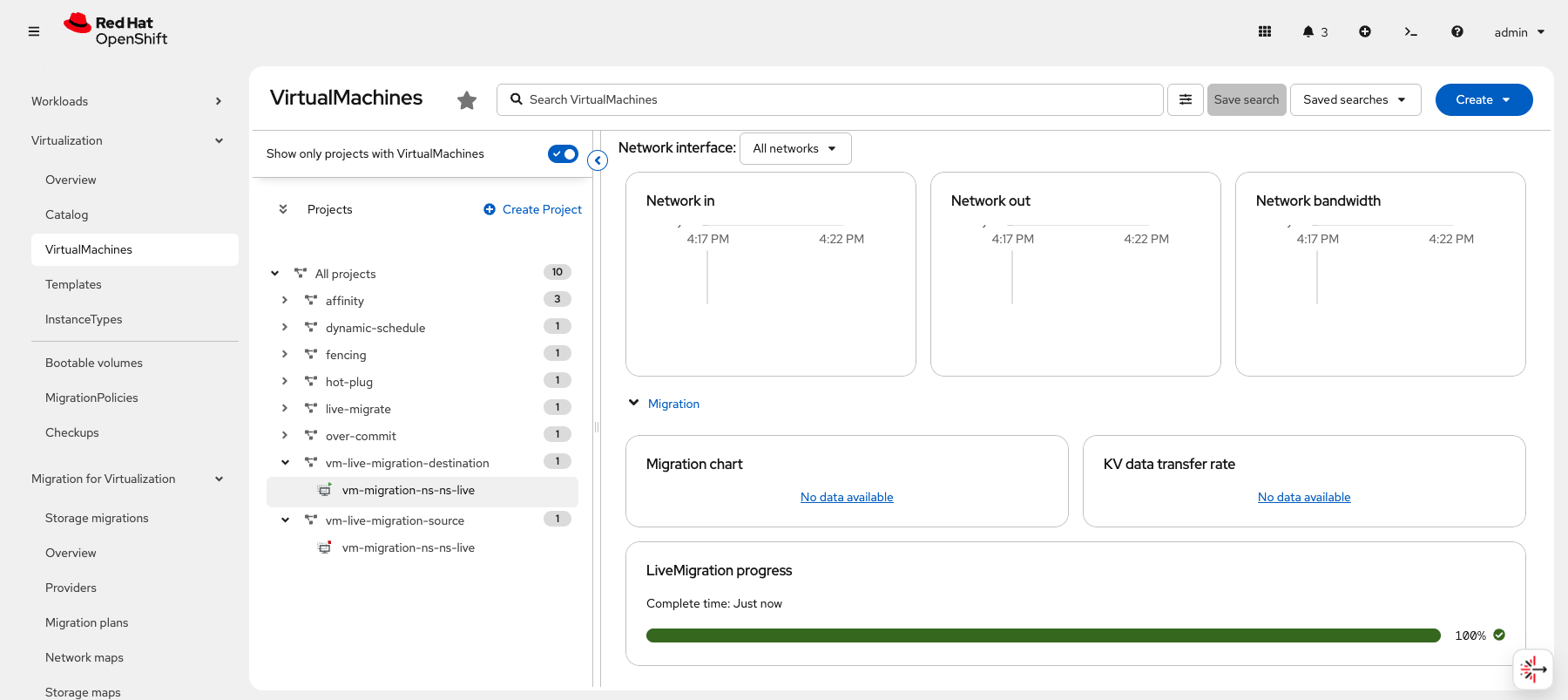Click the blue Create button
Screen dimensions: 1568x700
point(1483,99)
